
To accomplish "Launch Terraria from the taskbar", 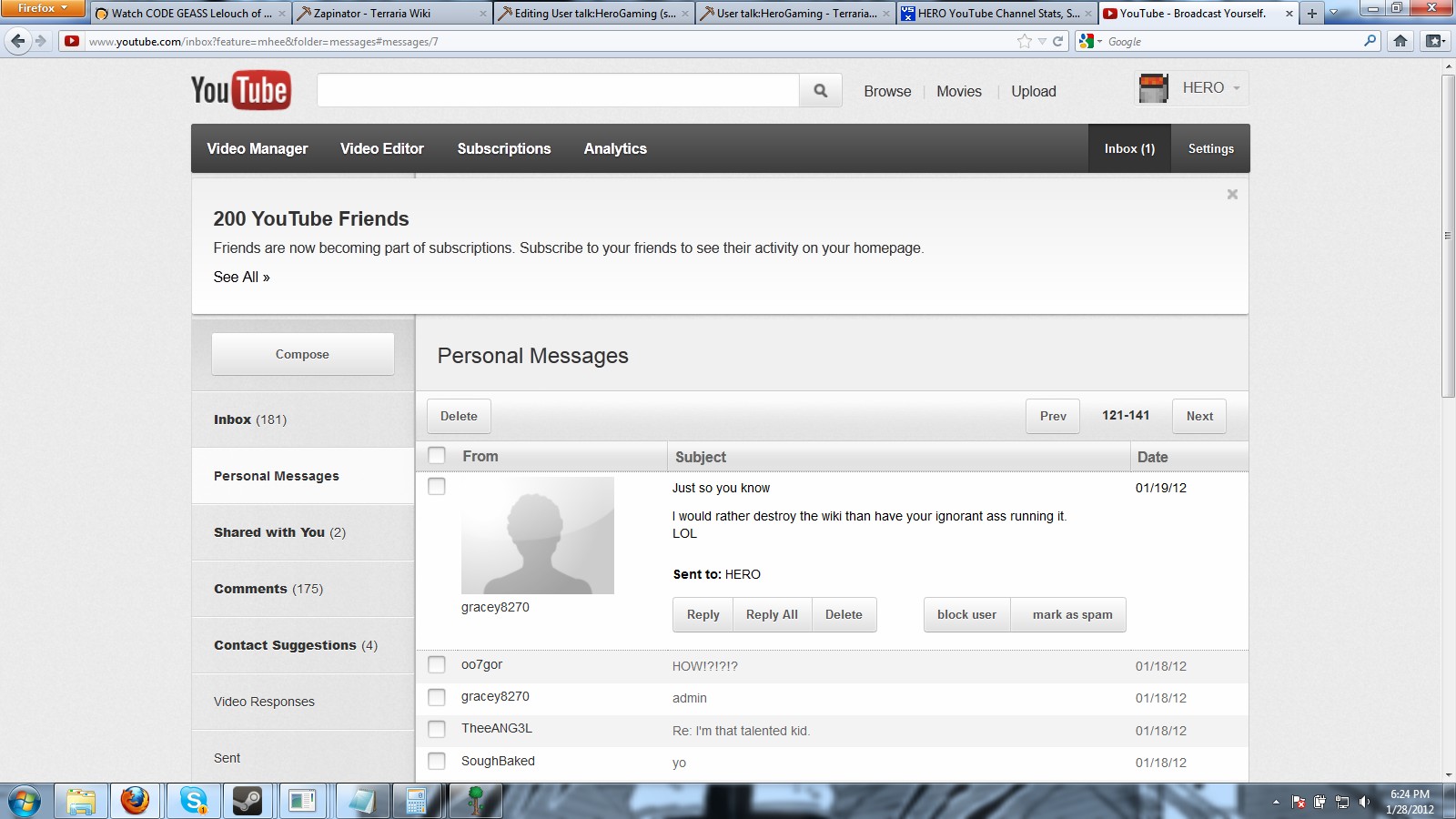I will (474, 802).
